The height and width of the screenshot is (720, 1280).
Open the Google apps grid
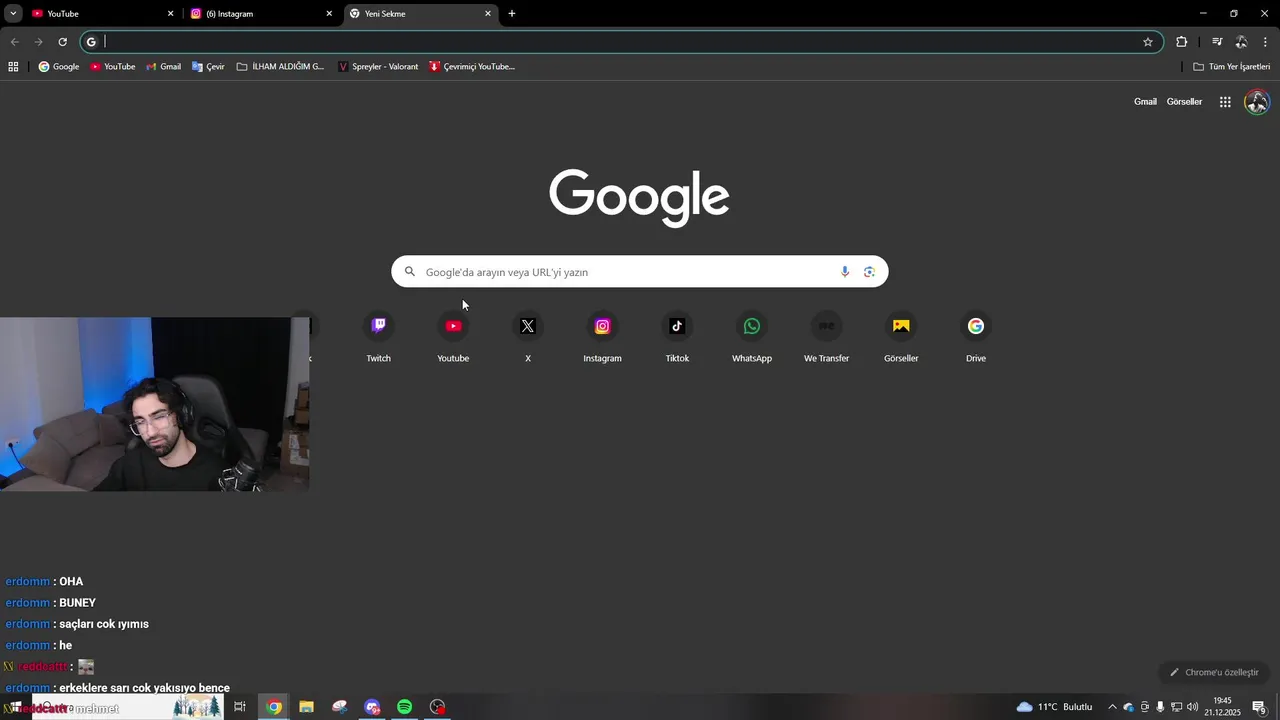pos(1225,102)
